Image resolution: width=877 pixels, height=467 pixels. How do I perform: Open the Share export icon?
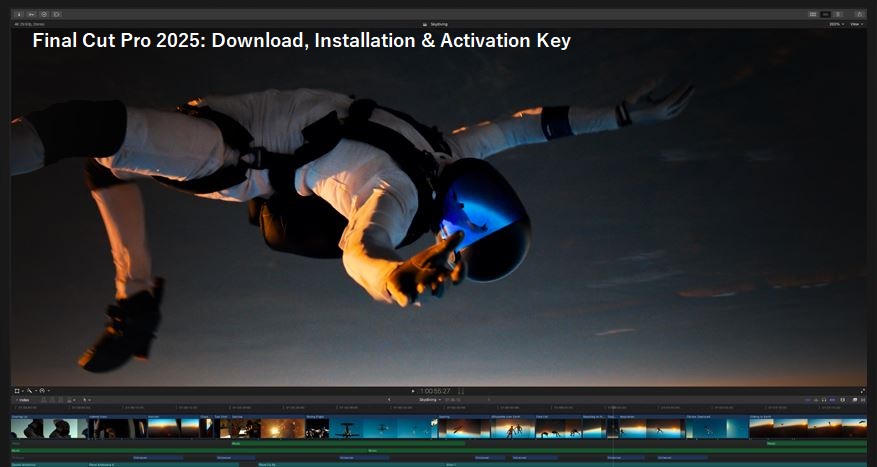pyautogui.click(x=860, y=14)
